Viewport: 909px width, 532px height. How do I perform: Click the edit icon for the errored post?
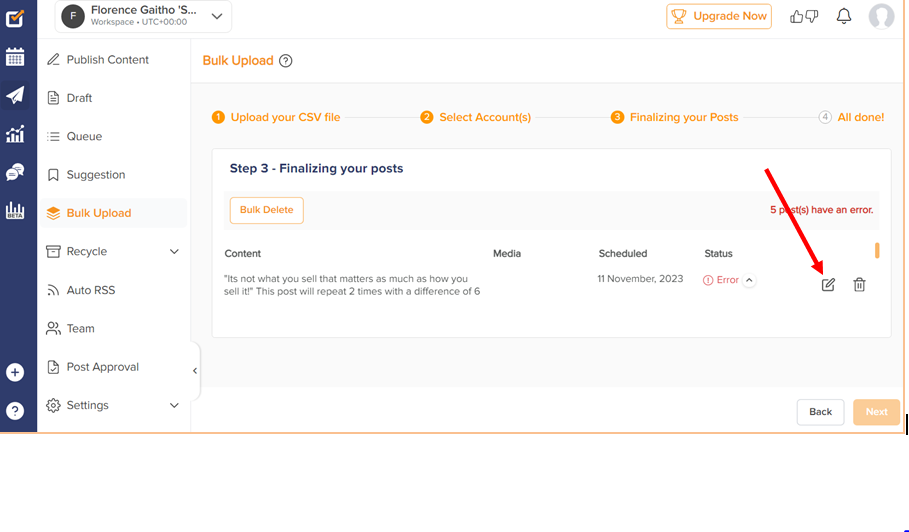pos(828,285)
